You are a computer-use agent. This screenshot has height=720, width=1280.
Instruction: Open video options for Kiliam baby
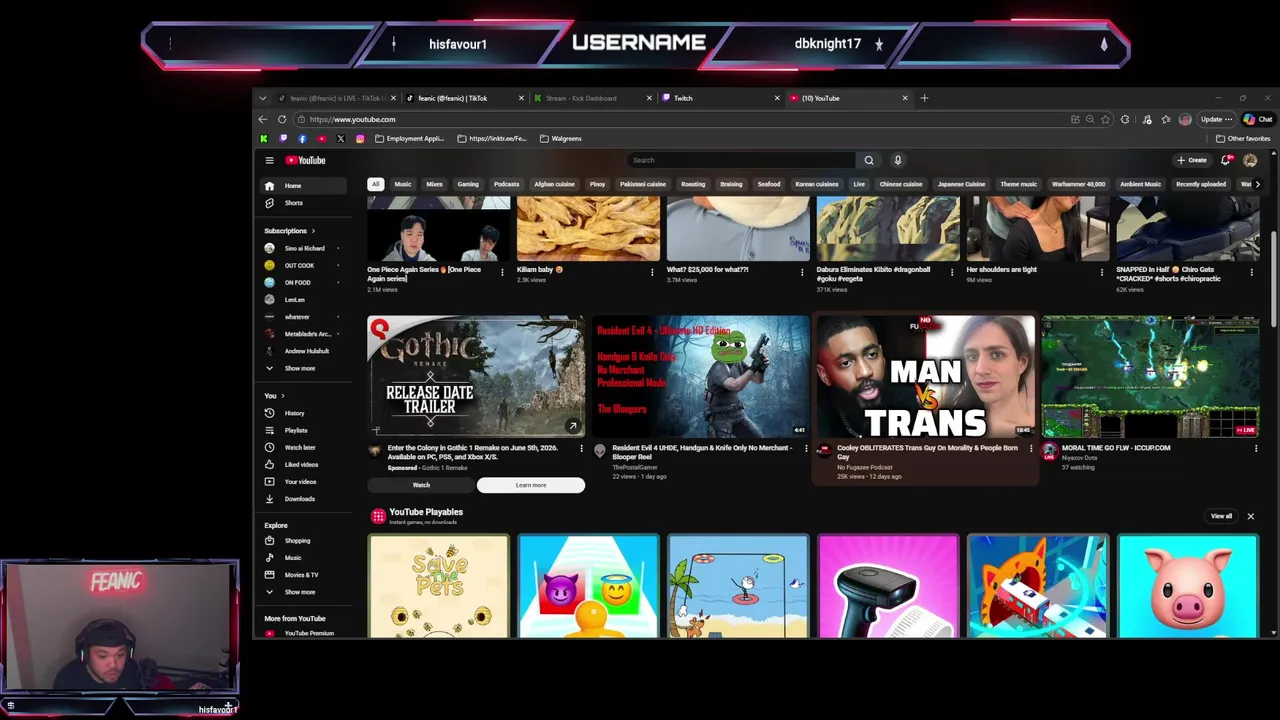[x=652, y=272]
